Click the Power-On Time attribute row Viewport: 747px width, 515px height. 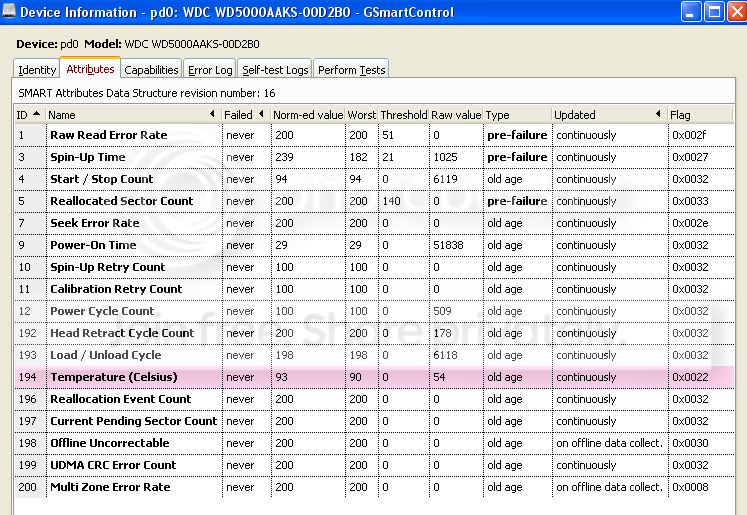[93, 245]
